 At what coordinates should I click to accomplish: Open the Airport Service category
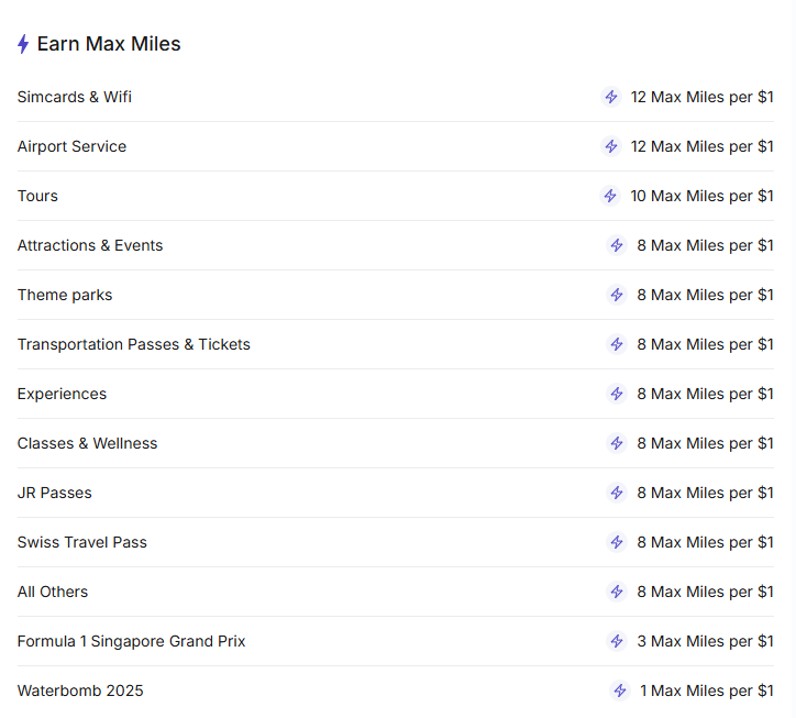coord(72,147)
